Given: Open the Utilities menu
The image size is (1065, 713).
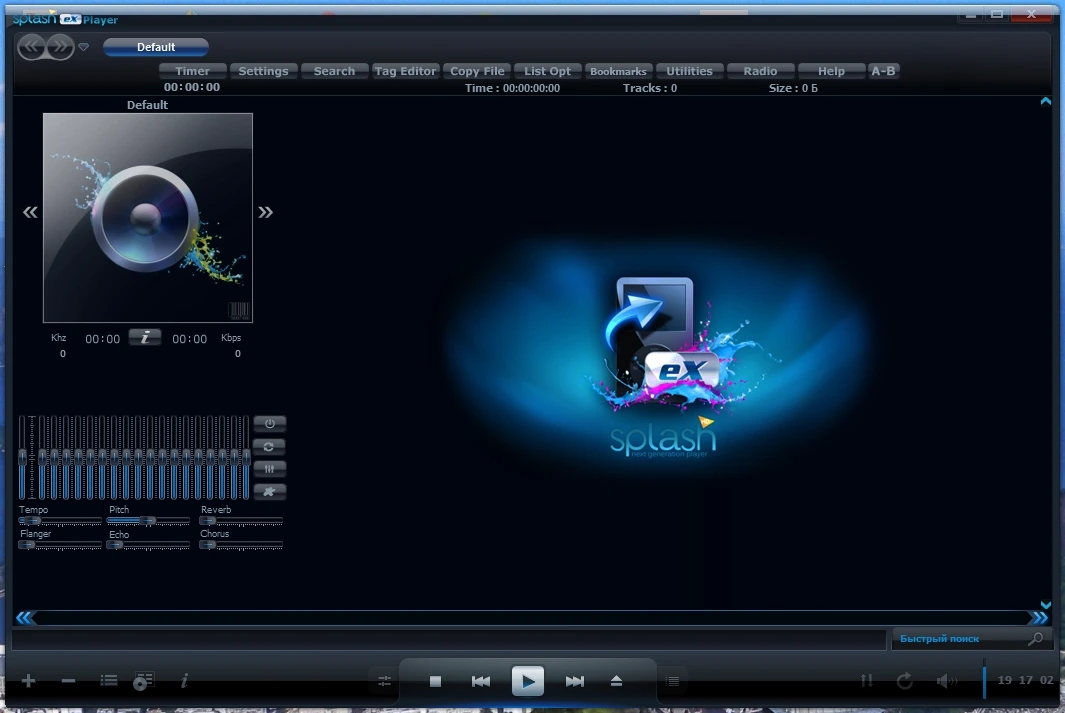Looking at the screenshot, I should (689, 71).
